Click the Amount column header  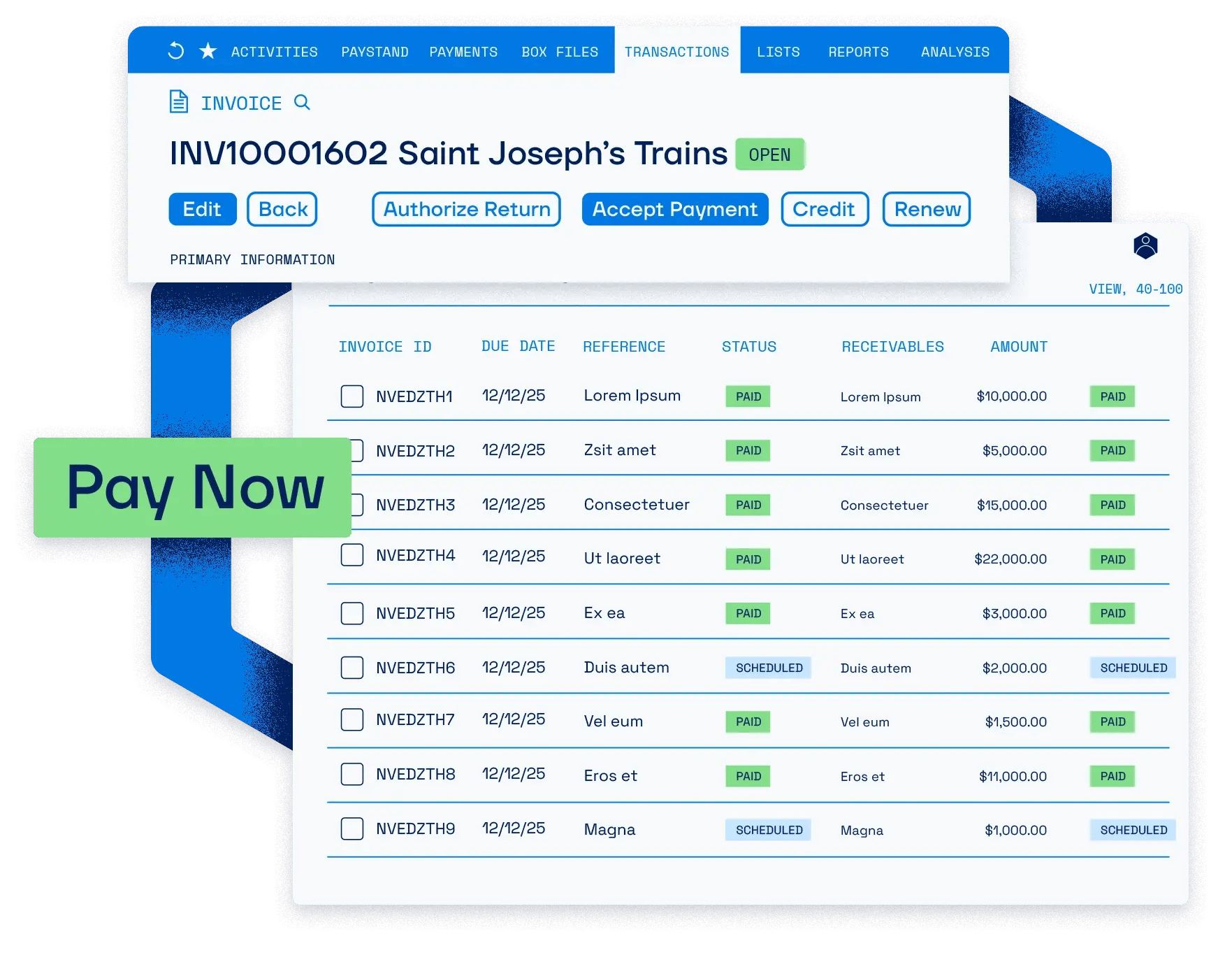point(1018,347)
